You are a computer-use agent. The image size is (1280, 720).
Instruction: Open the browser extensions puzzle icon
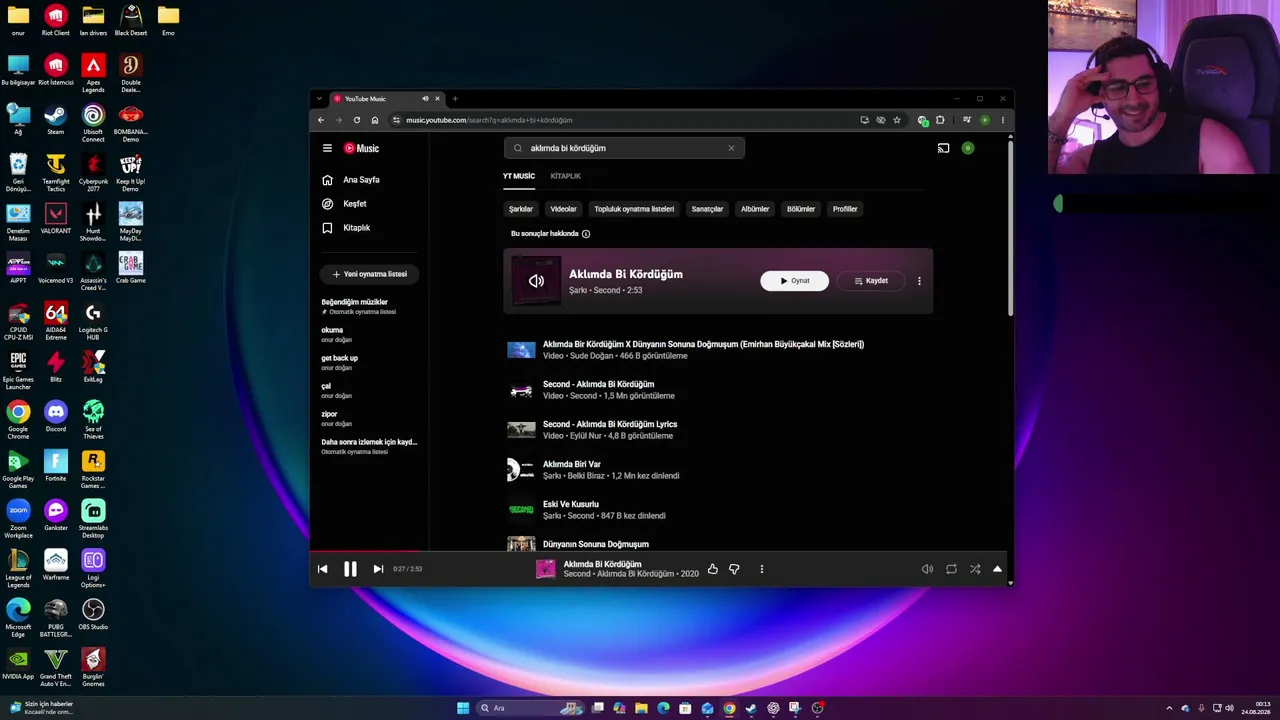940,120
